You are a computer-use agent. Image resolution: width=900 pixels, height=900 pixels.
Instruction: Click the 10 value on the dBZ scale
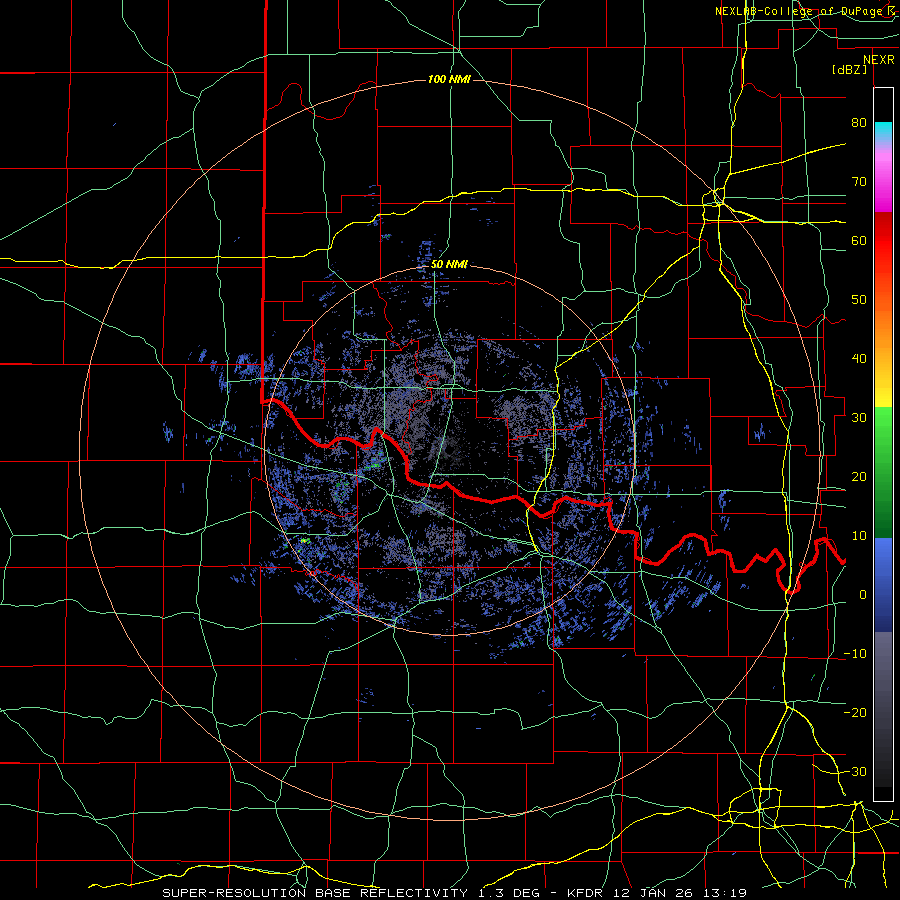(859, 536)
